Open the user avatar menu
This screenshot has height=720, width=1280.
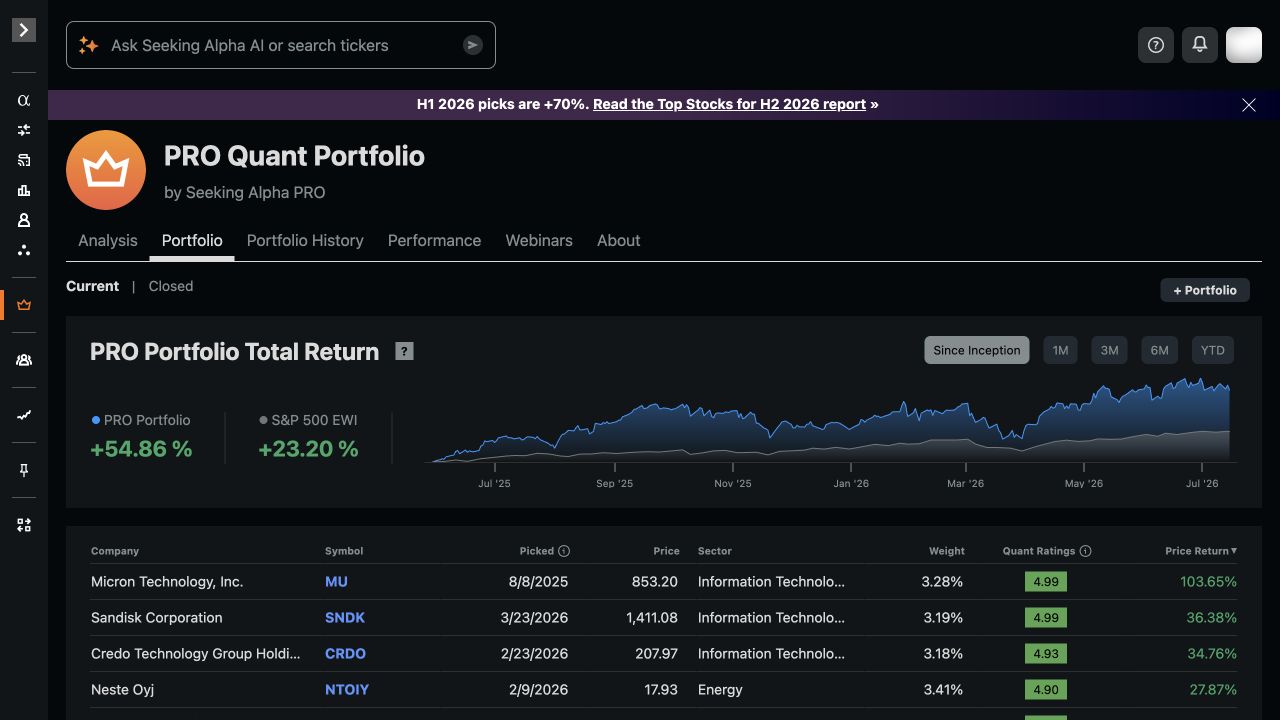pos(1244,45)
